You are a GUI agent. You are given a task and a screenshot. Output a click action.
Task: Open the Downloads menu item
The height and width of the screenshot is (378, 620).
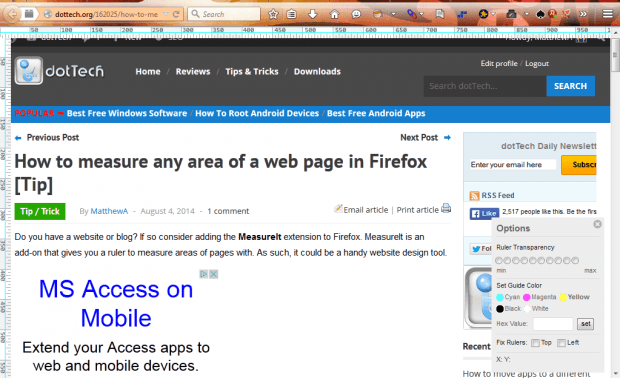317,72
